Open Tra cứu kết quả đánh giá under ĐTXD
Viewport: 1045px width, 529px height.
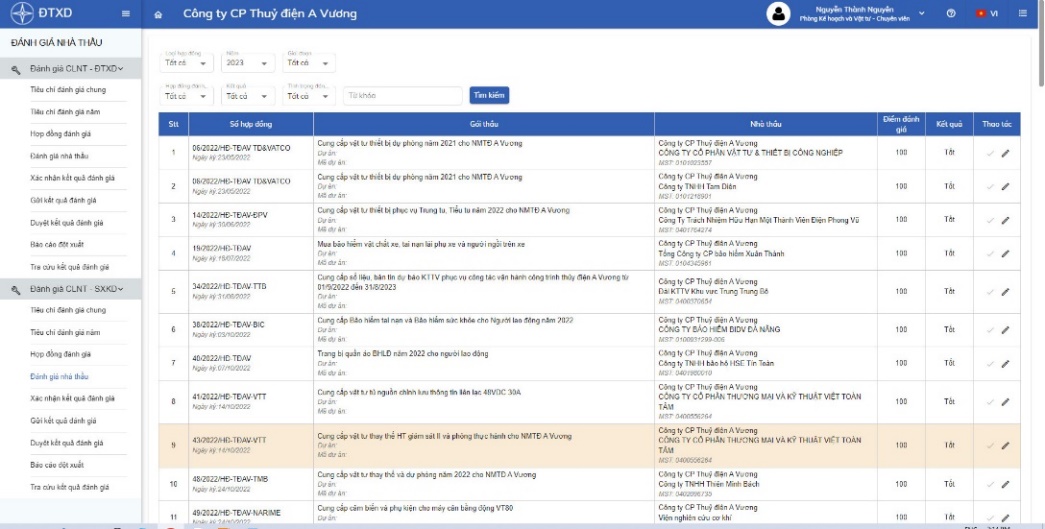click(70, 267)
